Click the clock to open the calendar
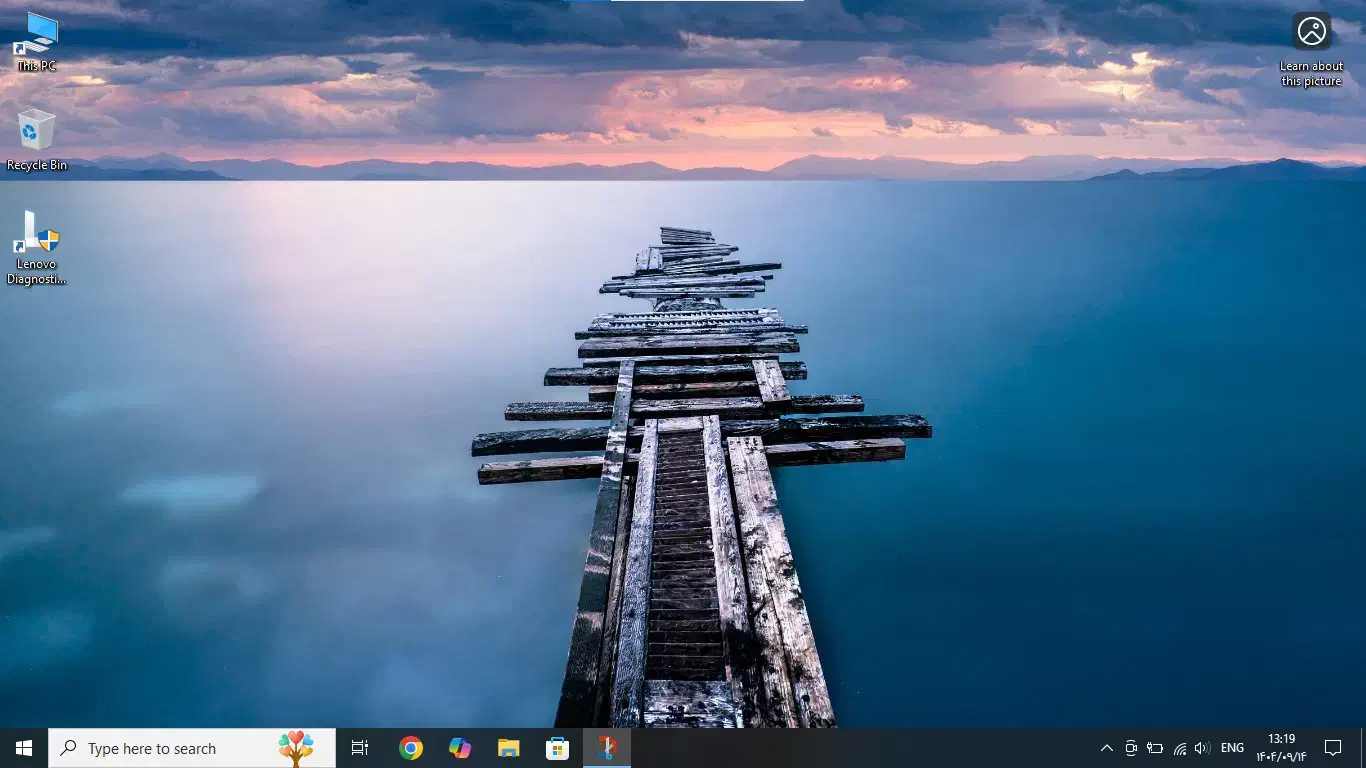1366x768 pixels. pyautogui.click(x=1280, y=747)
